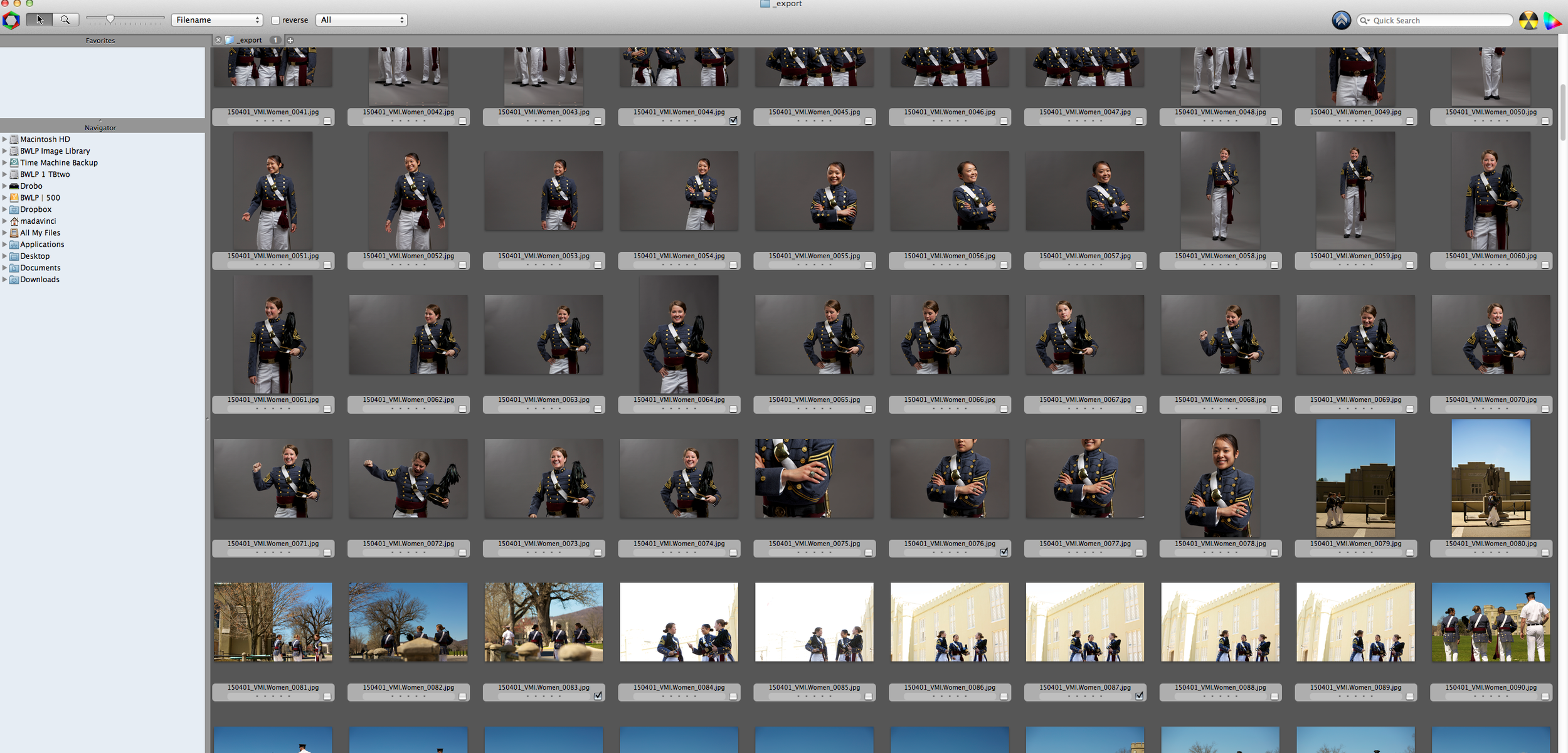
Task: Click filename 150401_VMI.Women_0071.jpg
Action: [273, 544]
